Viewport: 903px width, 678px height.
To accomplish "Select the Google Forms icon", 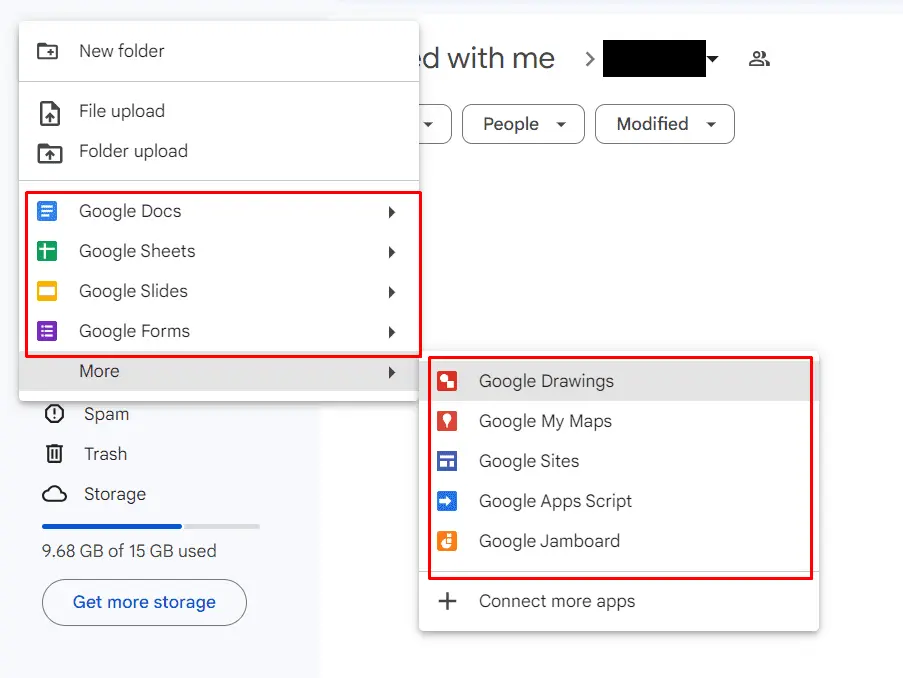I will click(x=47, y=331).
